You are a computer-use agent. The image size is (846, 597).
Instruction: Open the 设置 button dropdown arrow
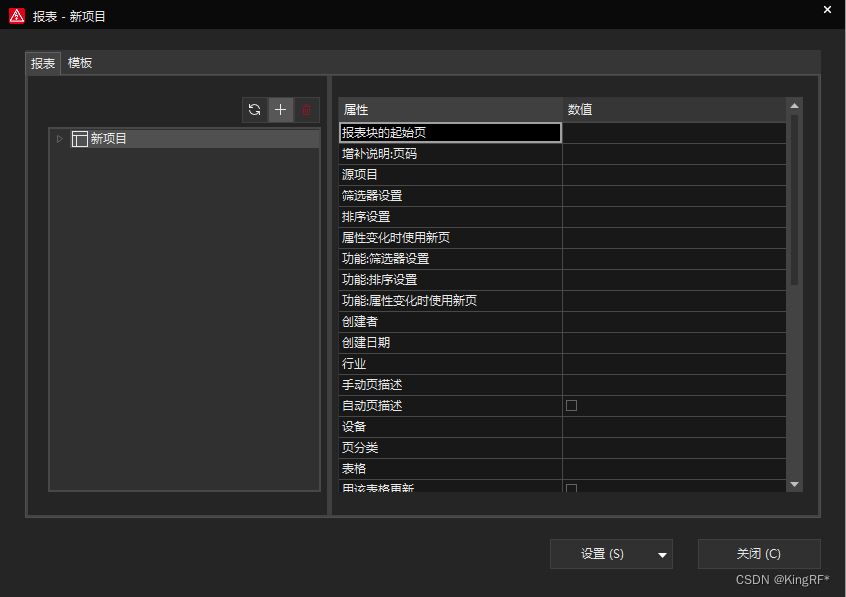click(x=661, y=554)
